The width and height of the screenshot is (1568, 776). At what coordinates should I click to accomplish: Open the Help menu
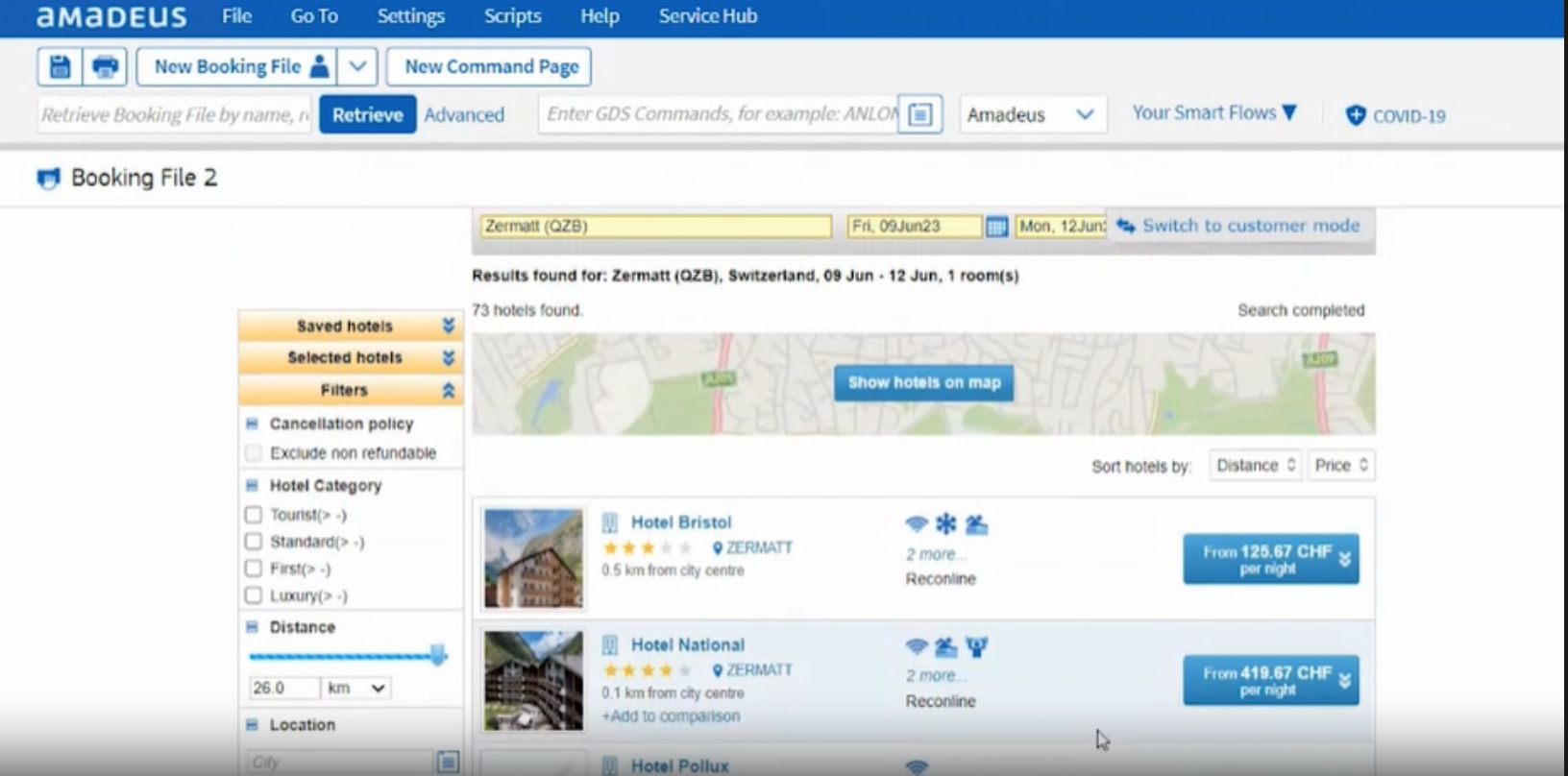[x=600, y=16]
